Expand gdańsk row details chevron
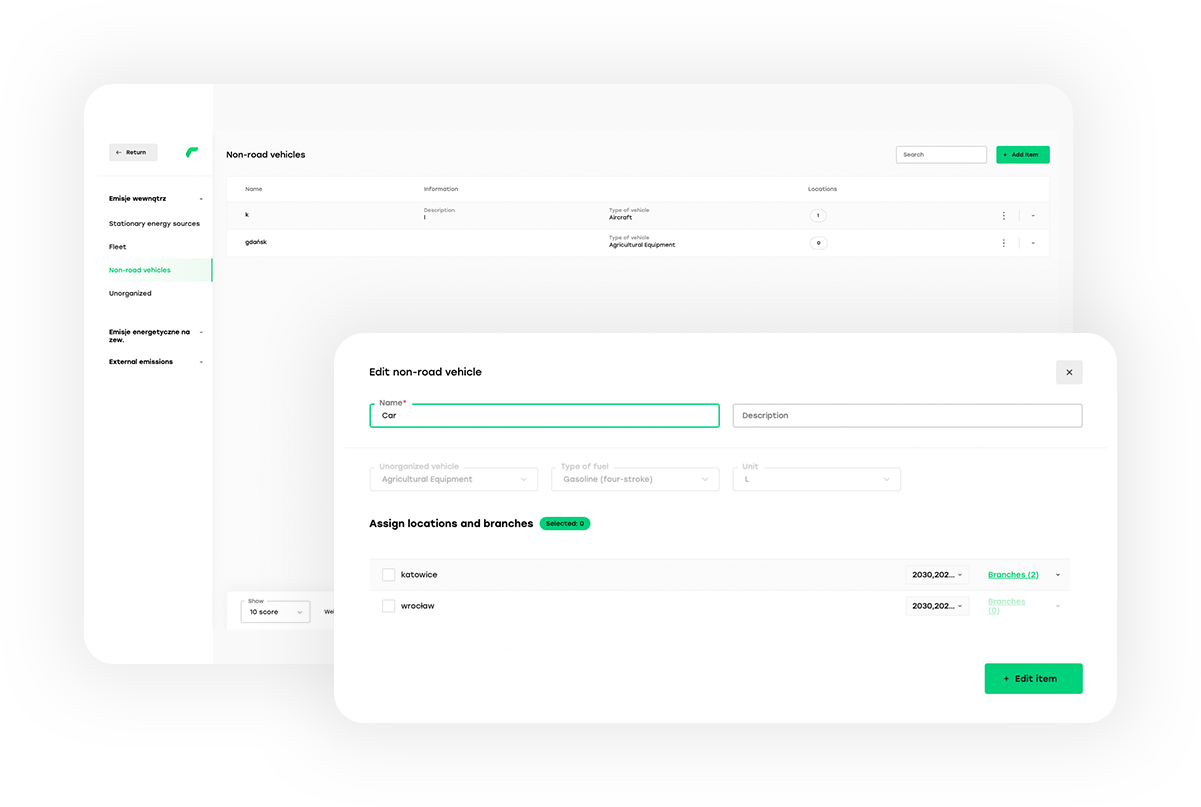Screen dimensions: 1201x807 (1033, 243)
